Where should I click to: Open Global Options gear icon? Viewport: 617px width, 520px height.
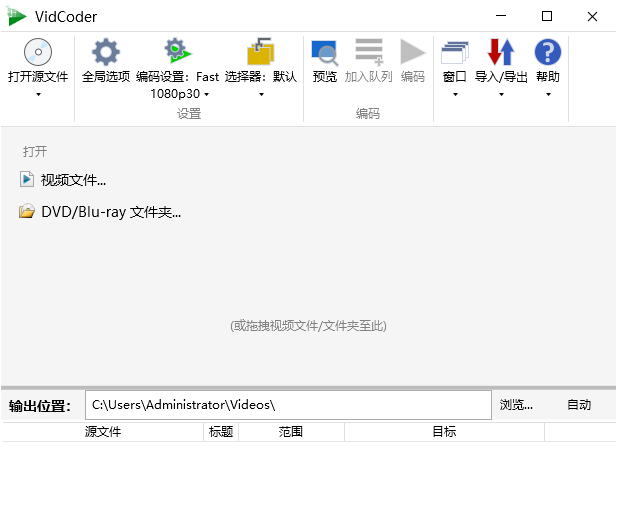(105, 52)
